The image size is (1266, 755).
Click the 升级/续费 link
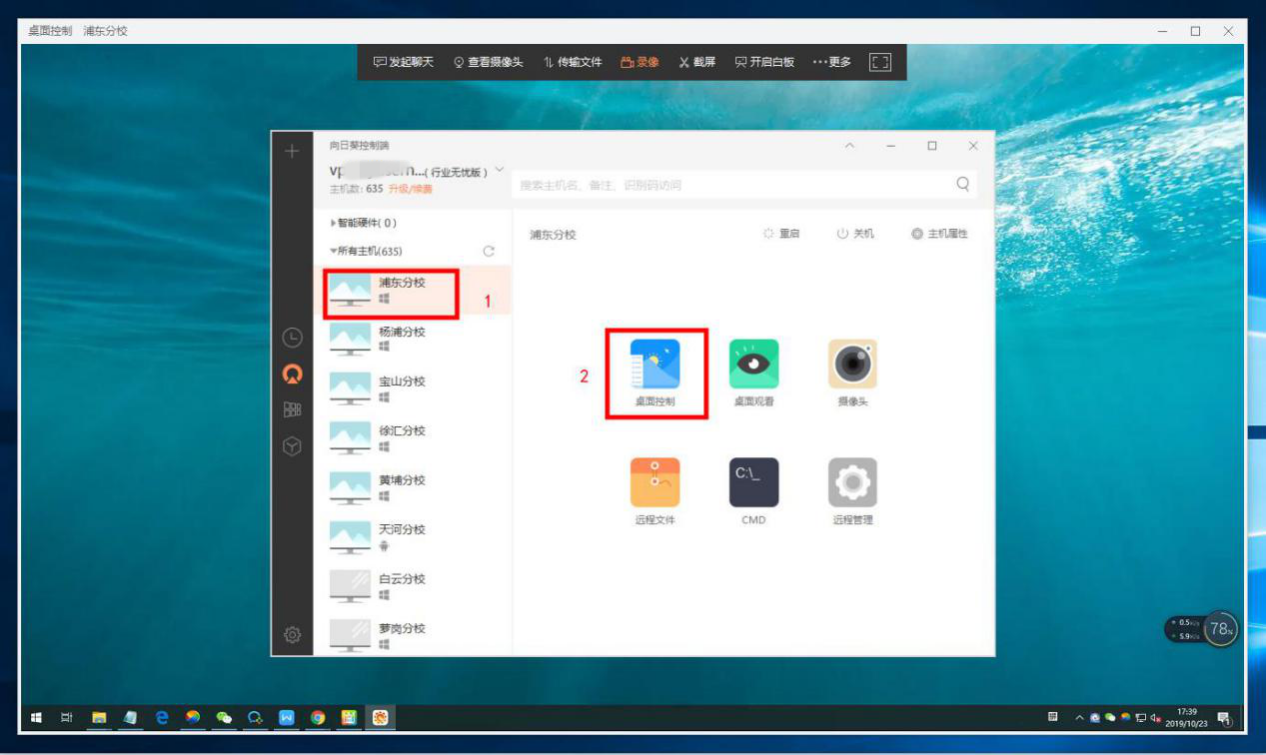click(410, 189)
